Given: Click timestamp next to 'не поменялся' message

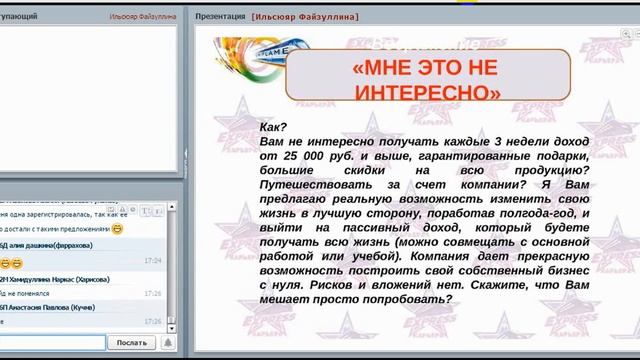Looking at the screenshot, I should pyautogui.click(x=153, y=293).
